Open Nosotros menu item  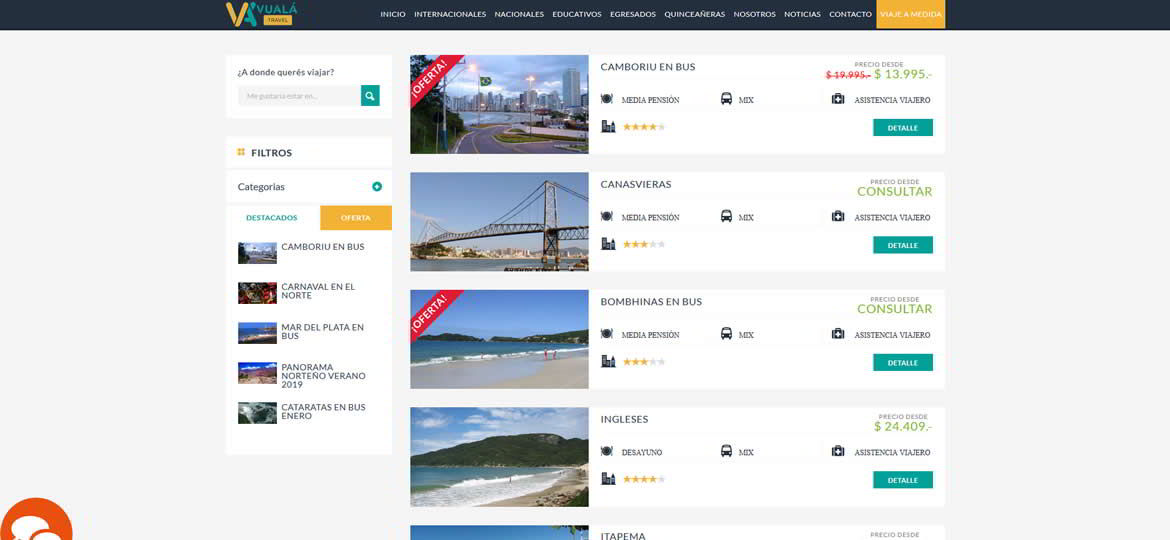[x=754, y=14]
